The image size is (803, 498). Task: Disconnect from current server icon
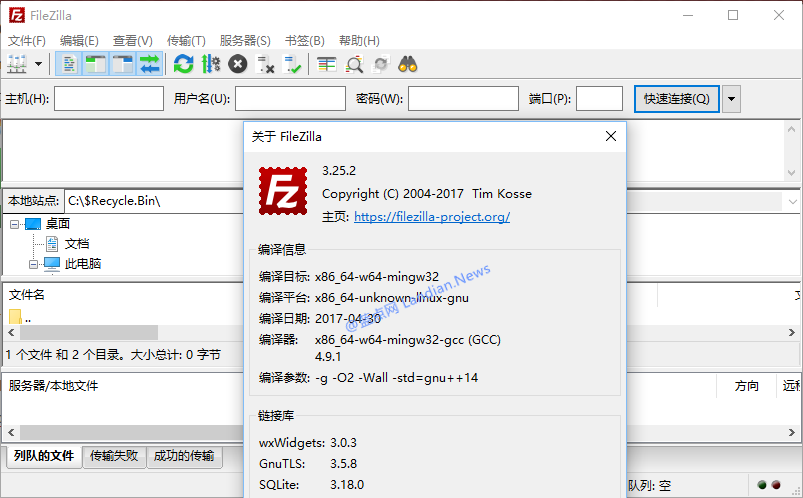click(265, 64)
